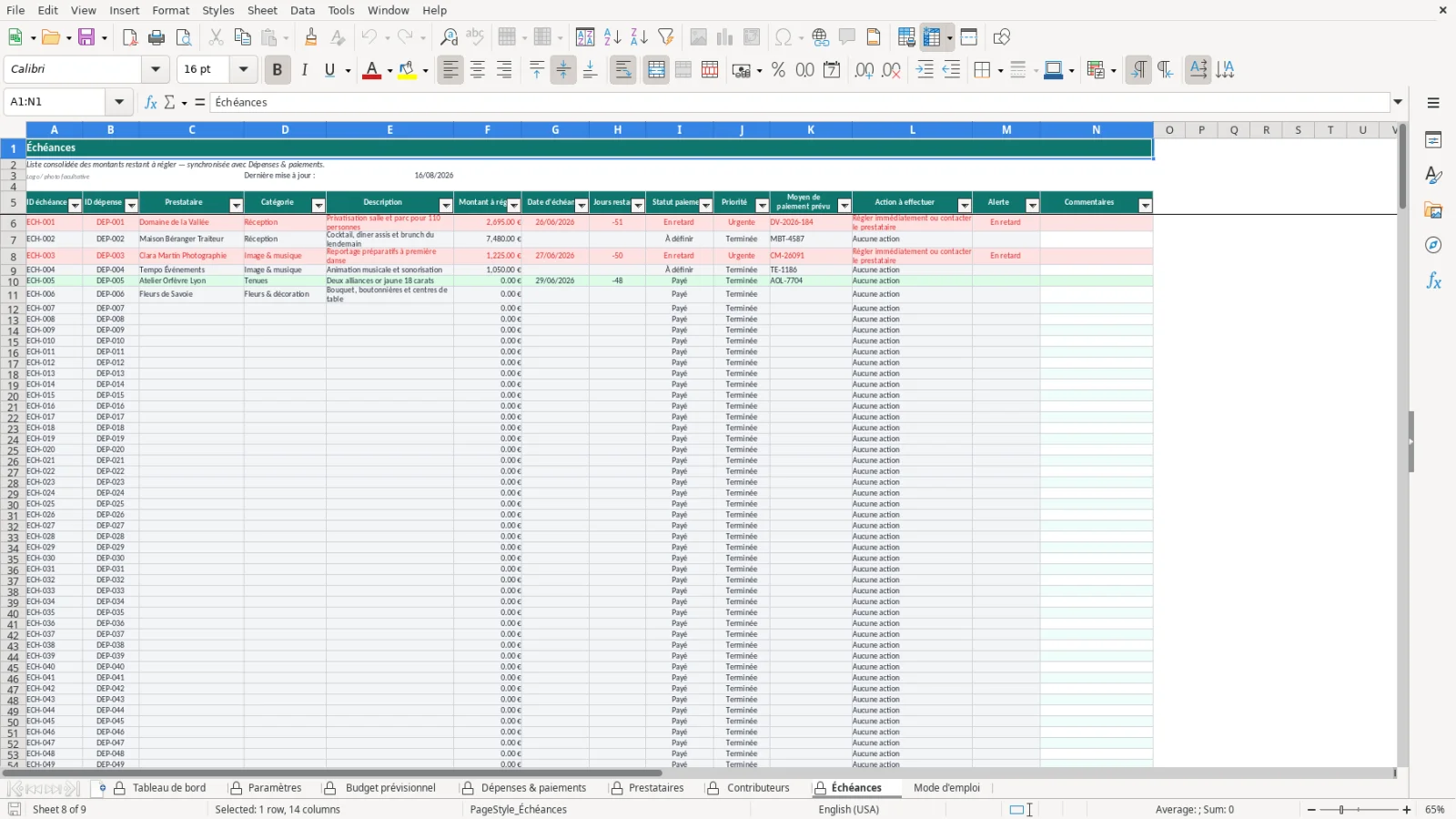Click 65% zoom level
Screen dimensions: 1456x819
coord(1434,810)
